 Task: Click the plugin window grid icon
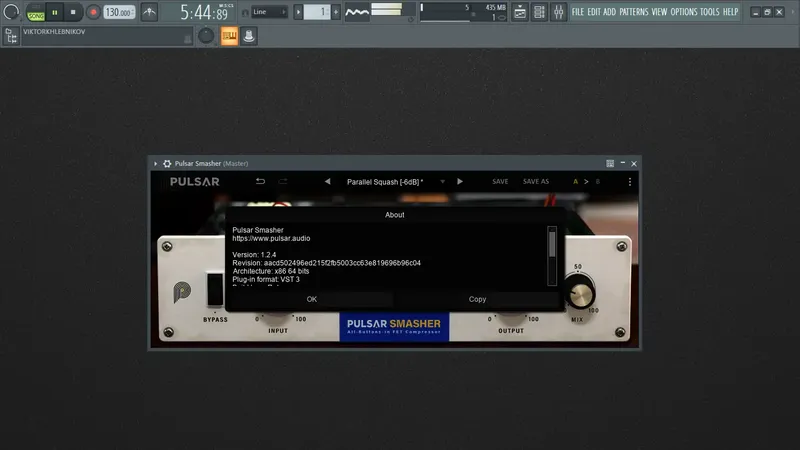click(x=610, y=163)
